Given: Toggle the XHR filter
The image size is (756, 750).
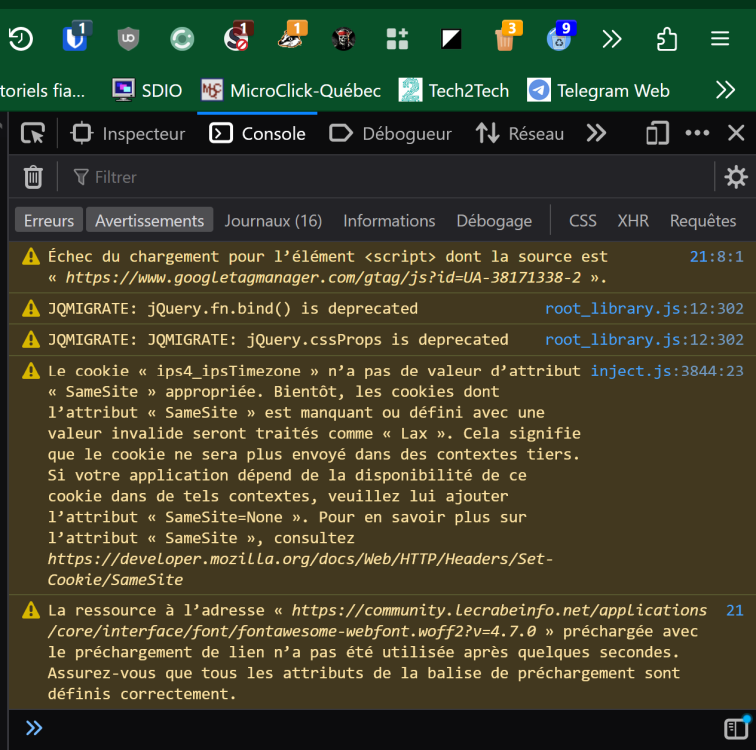Looking at the screenshot, I should click(633, 221).
